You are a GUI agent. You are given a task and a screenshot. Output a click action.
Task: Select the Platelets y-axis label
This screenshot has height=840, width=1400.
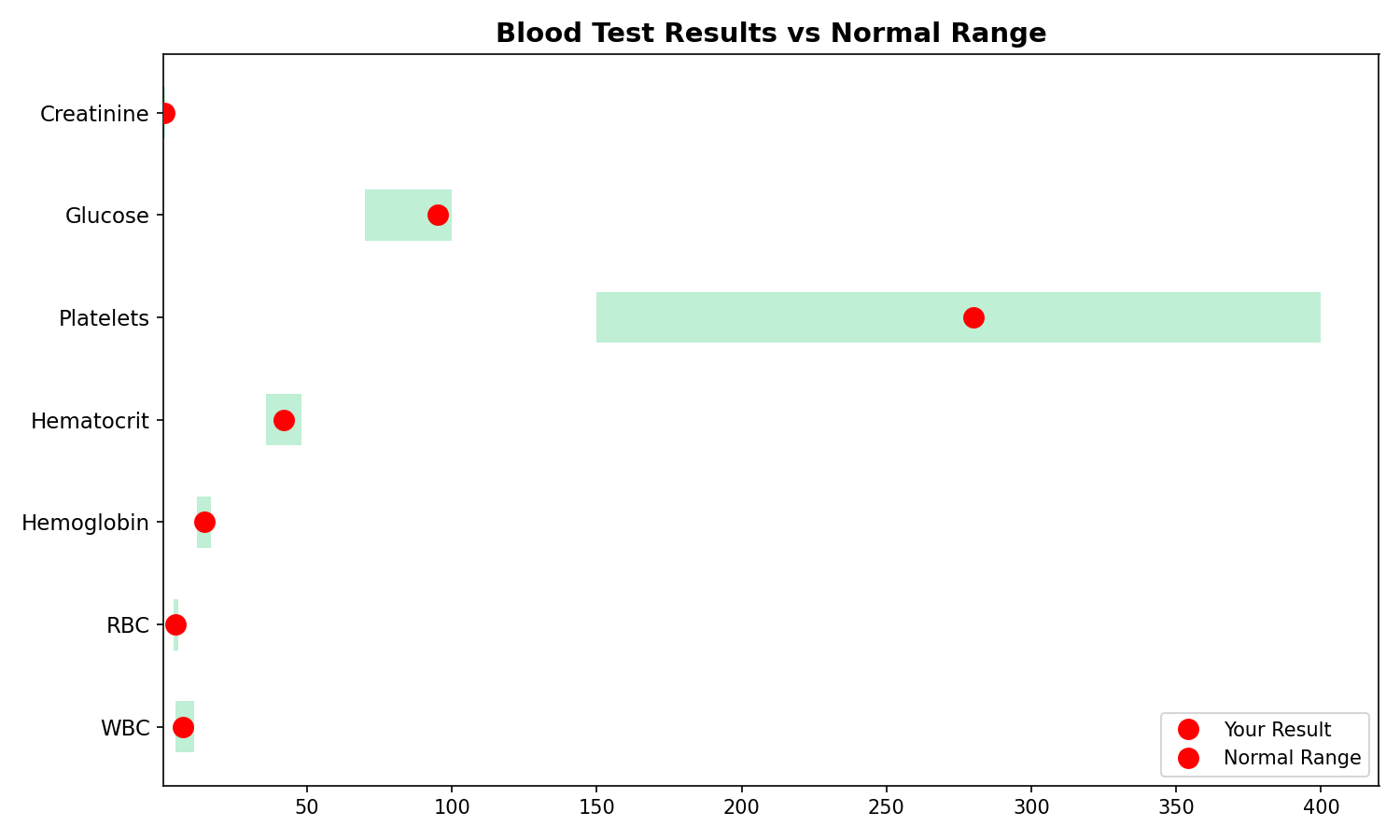[104, 318]
